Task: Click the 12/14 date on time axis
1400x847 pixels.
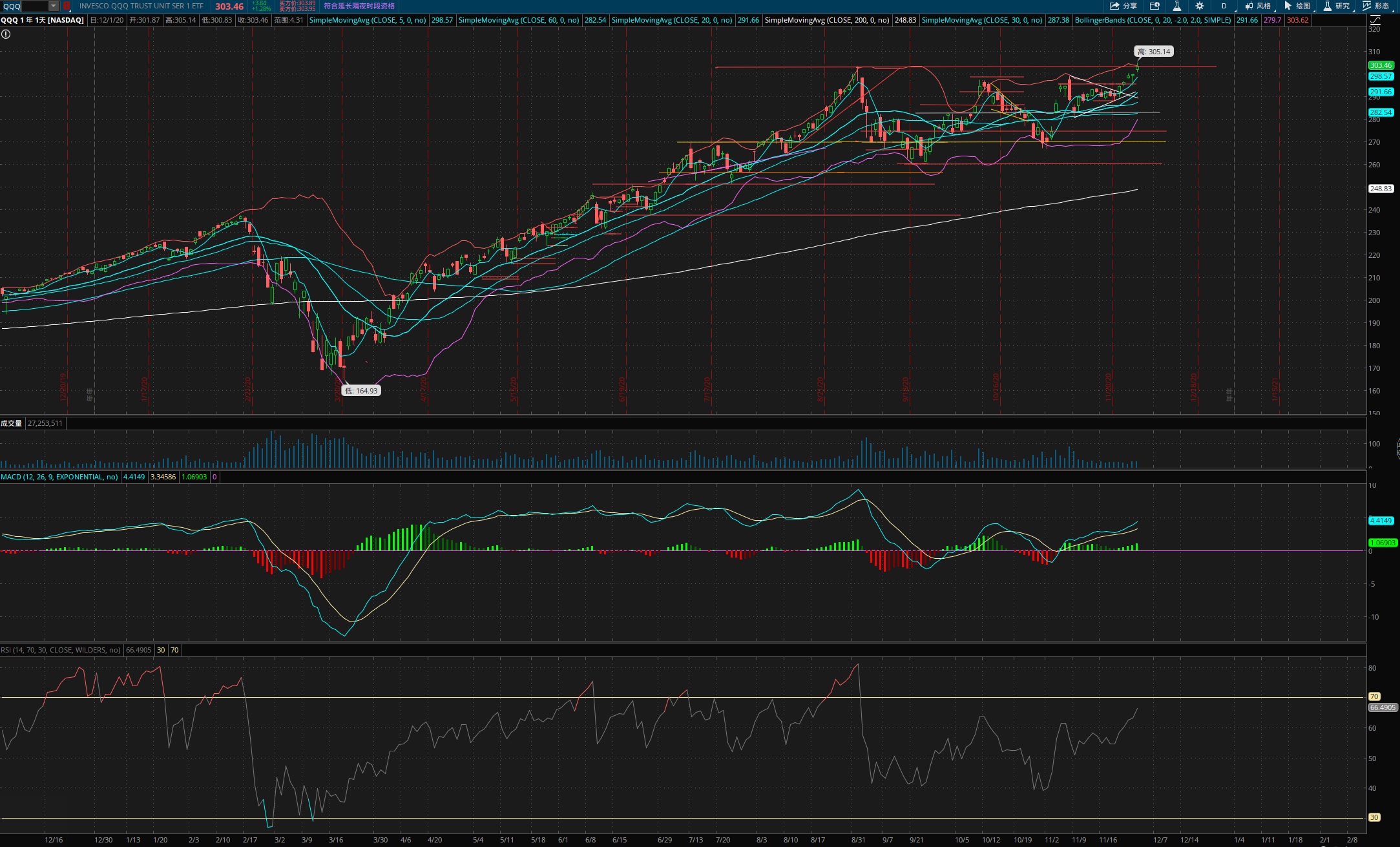Action: 1189,840
